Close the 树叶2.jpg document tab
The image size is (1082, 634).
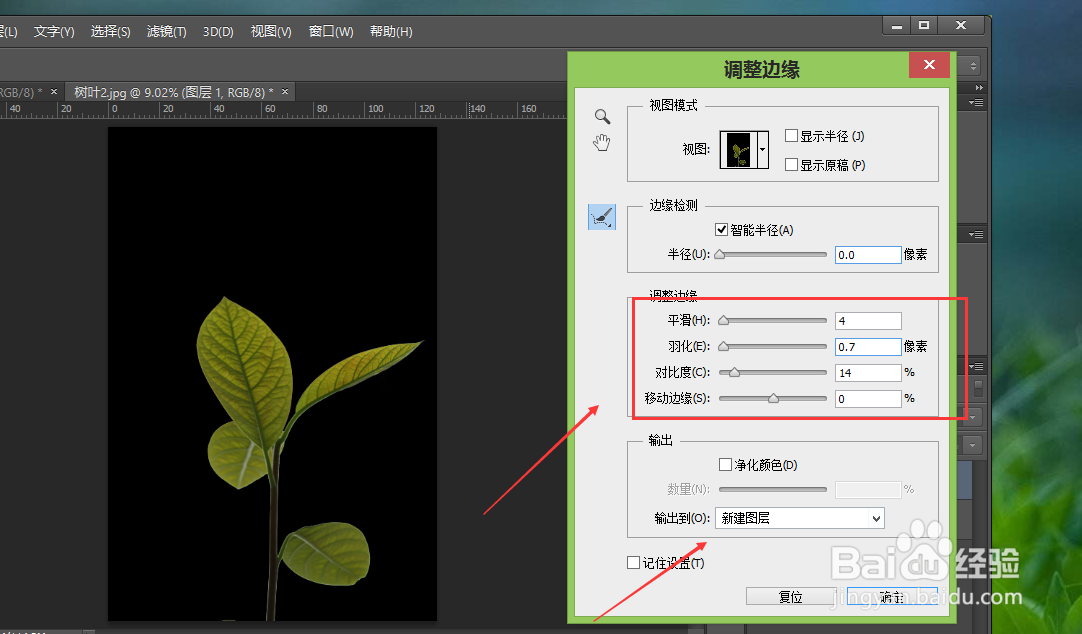[x=284, y=91]
